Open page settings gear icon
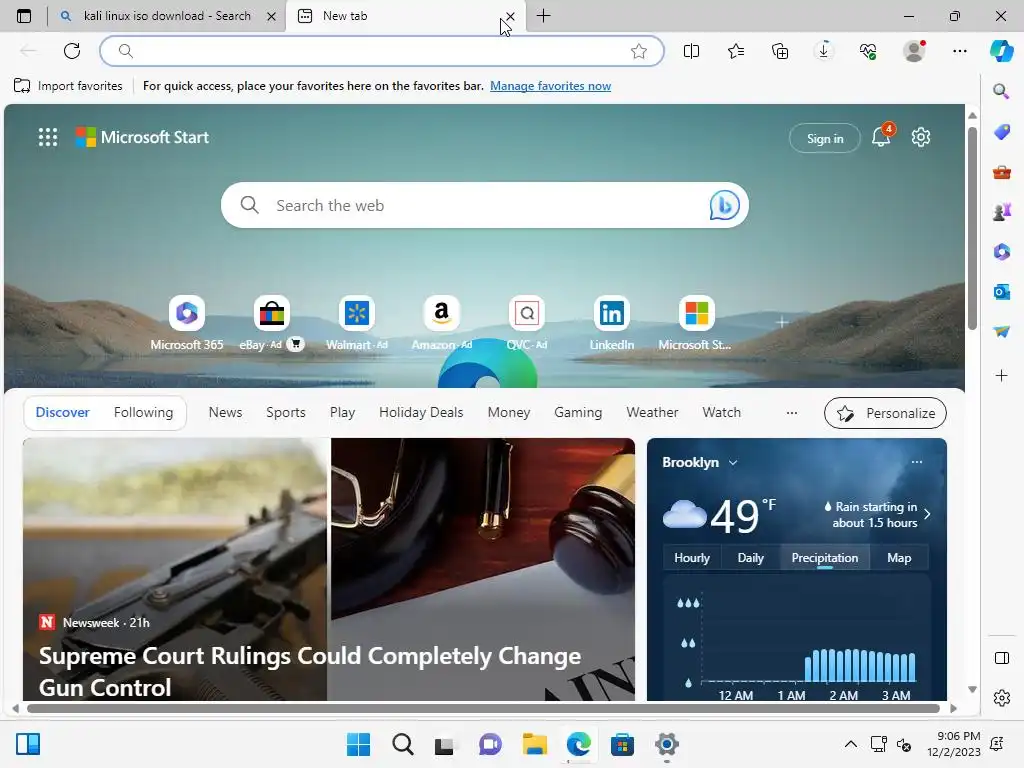The height and width of the screenshot is (768, 1024). [921, 137]
